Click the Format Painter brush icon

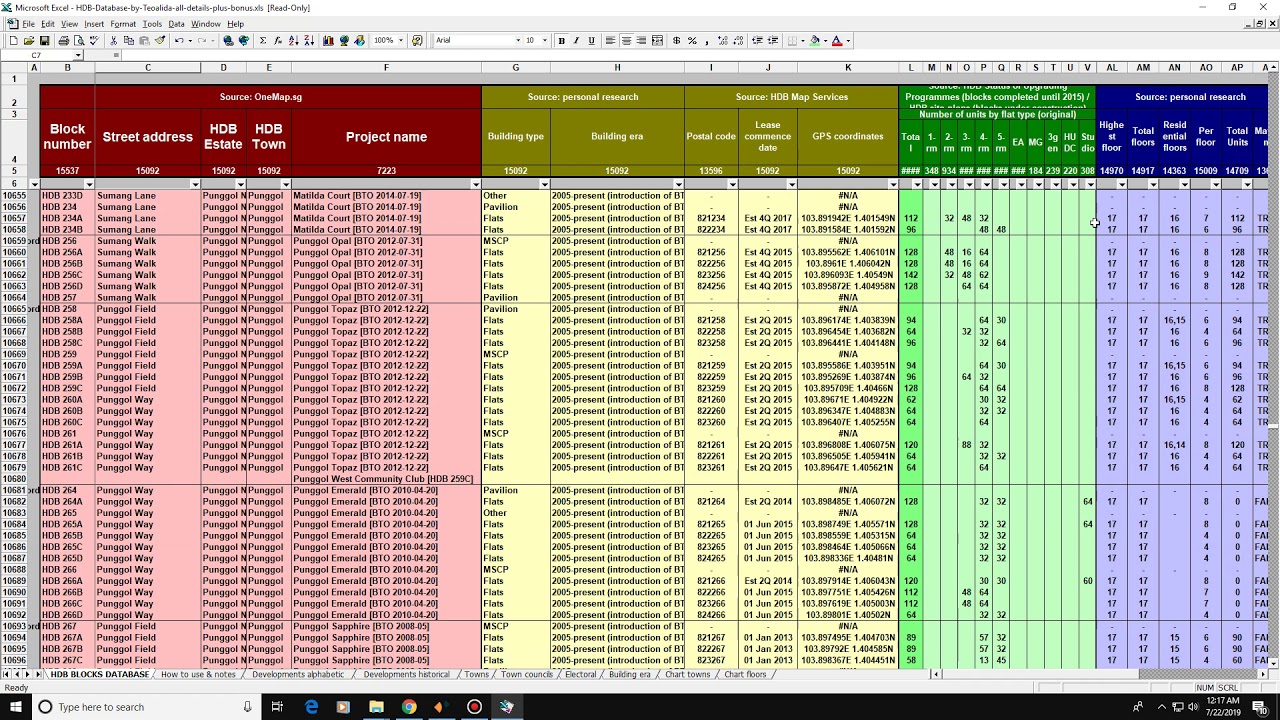(160, 41)
